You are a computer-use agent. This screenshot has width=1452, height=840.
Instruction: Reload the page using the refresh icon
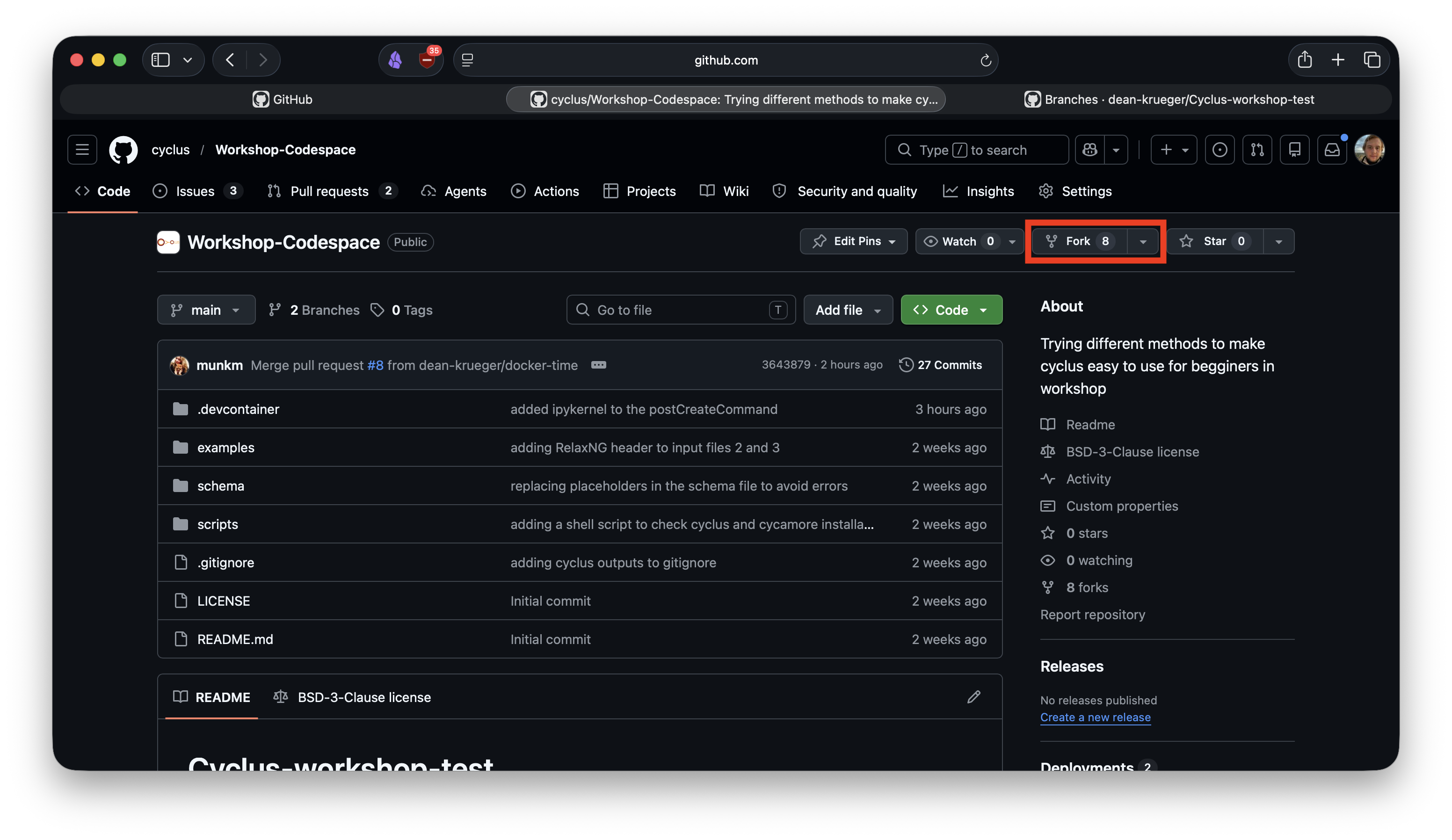tap(985, 60)
